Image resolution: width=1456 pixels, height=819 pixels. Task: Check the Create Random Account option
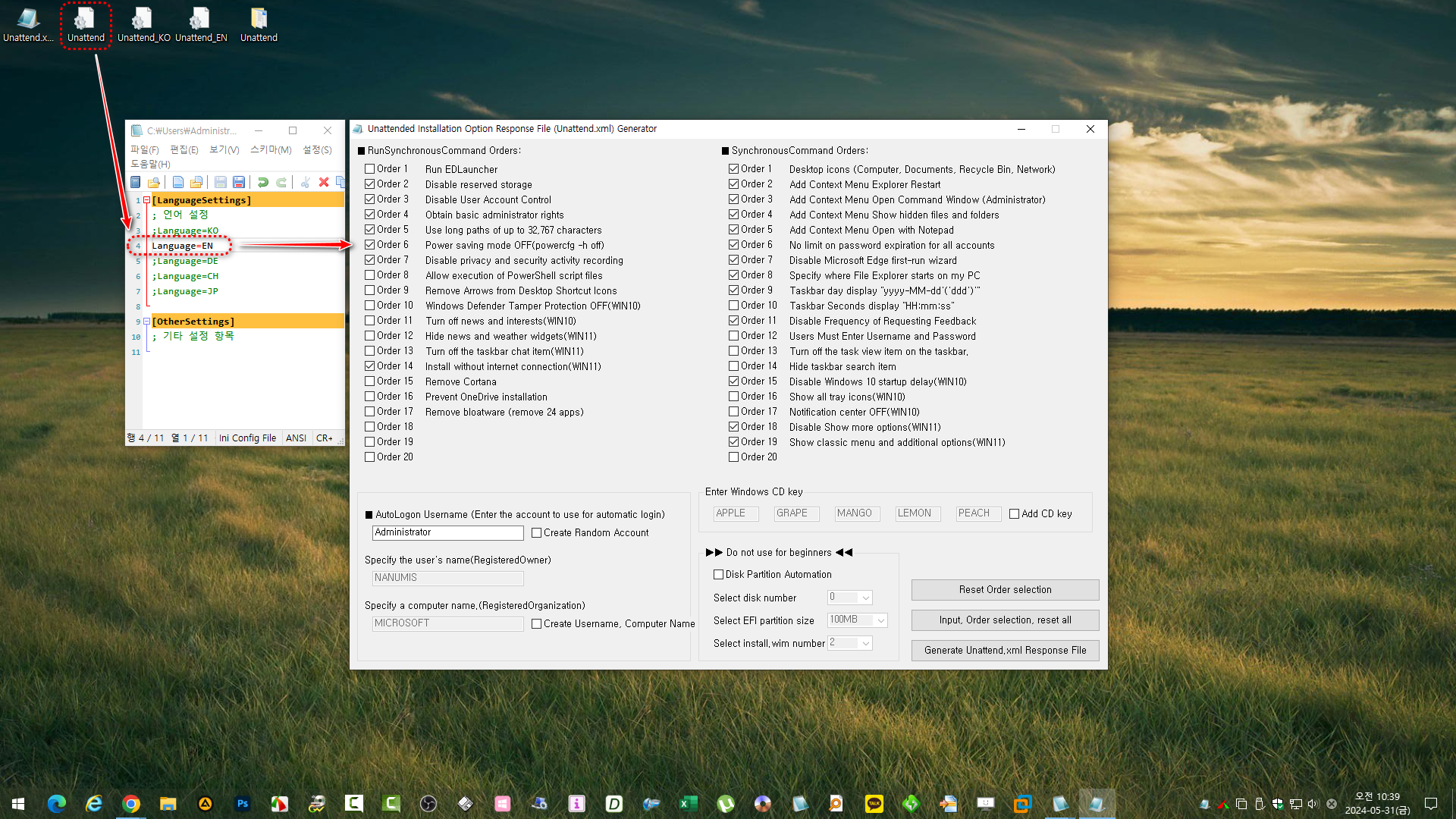click(x=537, y=533)
